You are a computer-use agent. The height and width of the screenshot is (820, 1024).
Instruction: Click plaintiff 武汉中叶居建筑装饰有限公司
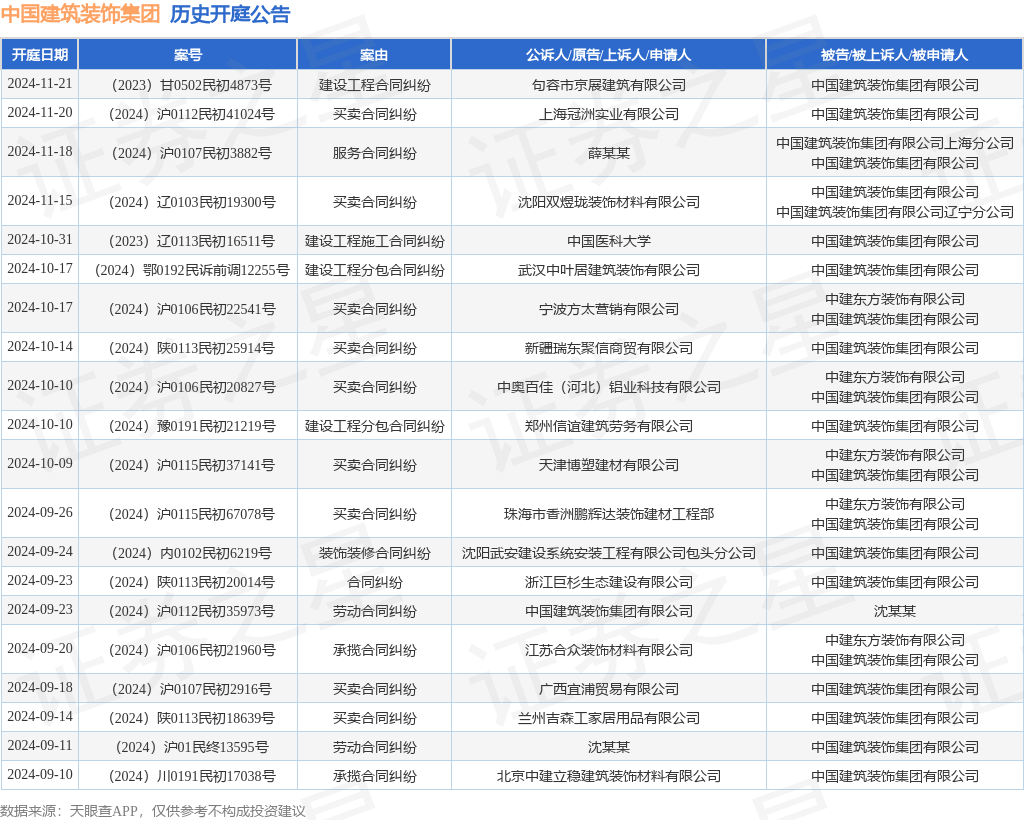click(609, 270)
